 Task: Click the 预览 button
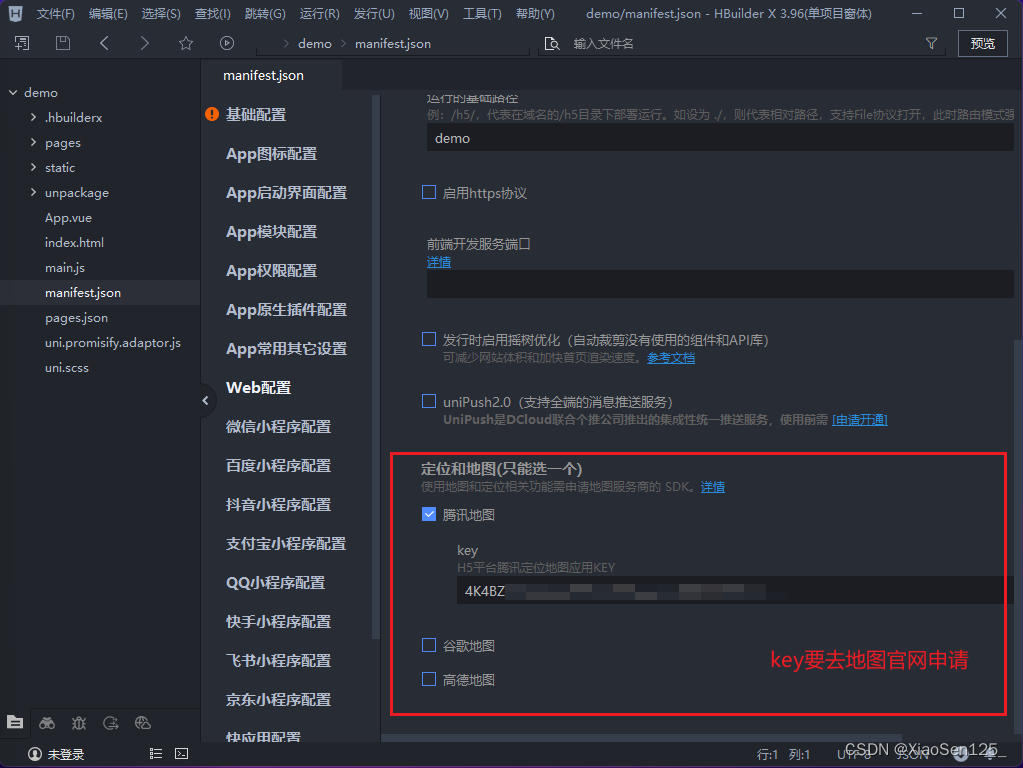(981, 43)
